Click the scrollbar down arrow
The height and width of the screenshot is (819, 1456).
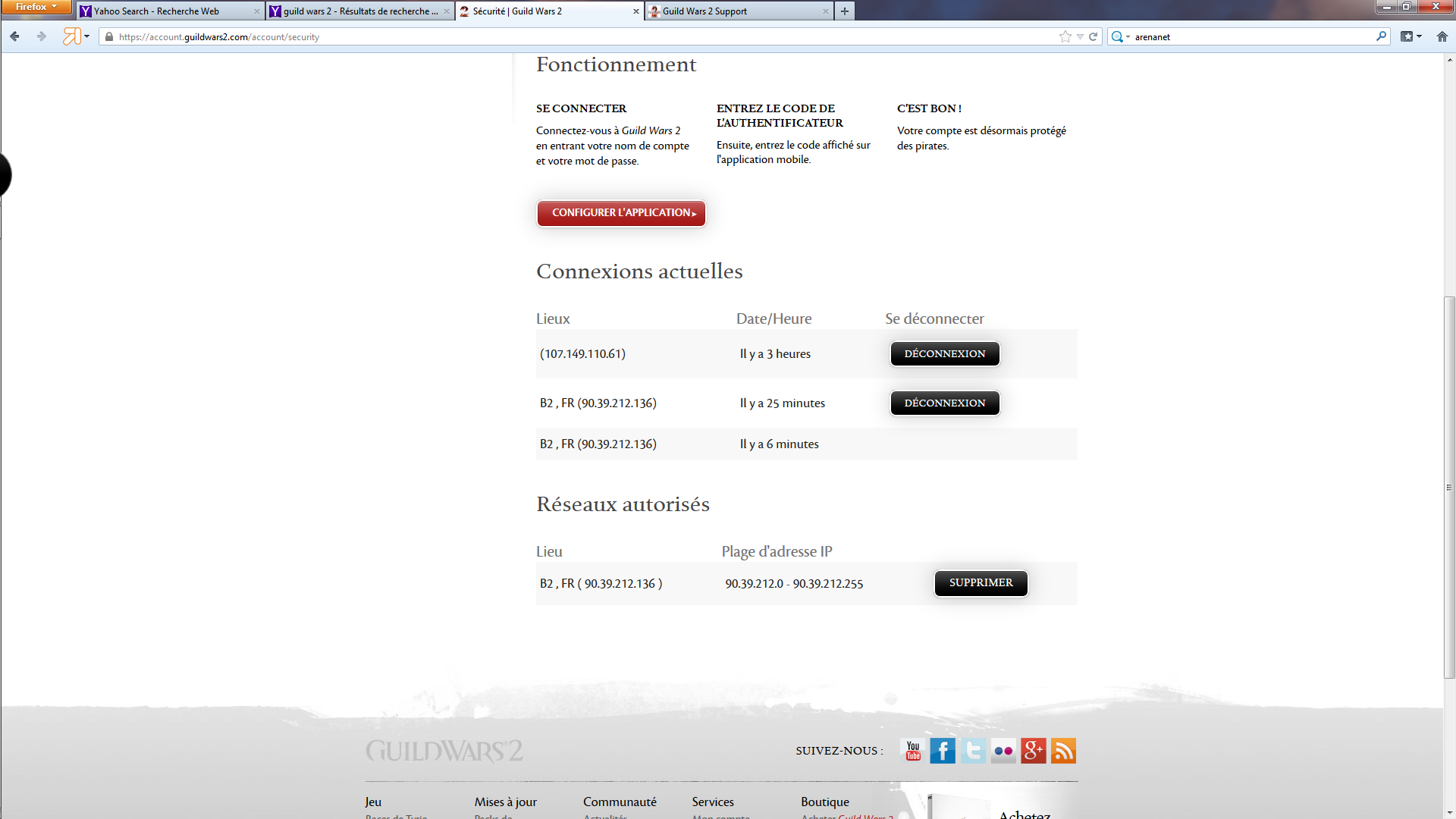coord(1449,812)
